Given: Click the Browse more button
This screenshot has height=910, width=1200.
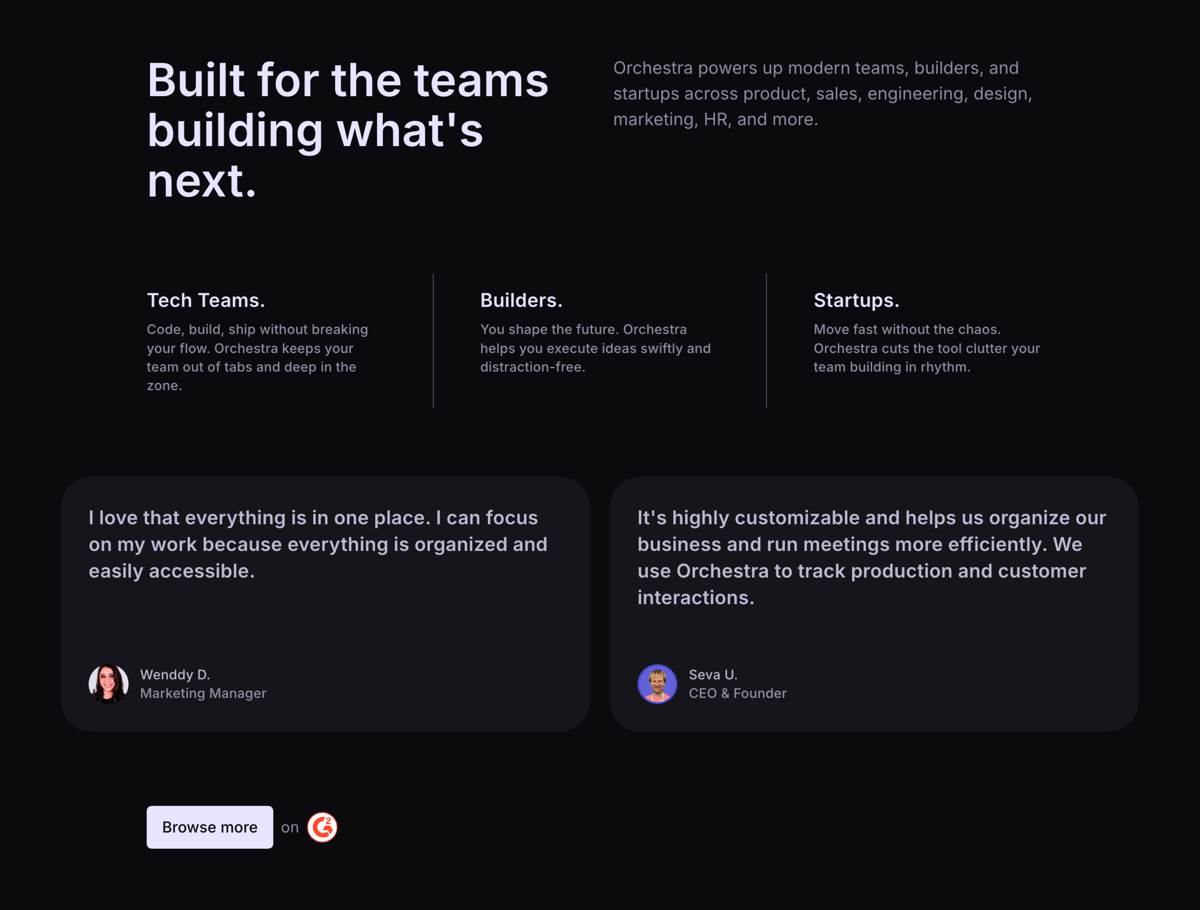Looking at the screenshot, I should [209, 827].
